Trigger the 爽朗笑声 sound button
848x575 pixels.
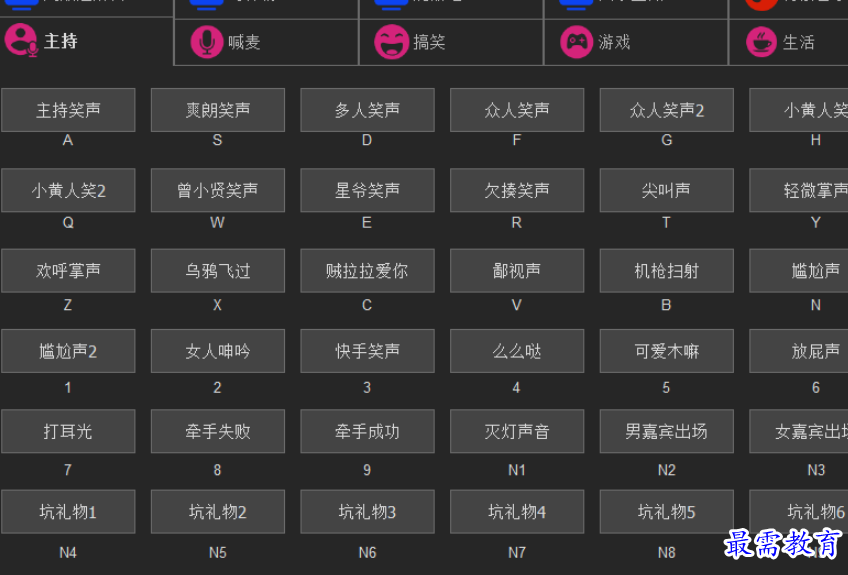coord(218,110)
